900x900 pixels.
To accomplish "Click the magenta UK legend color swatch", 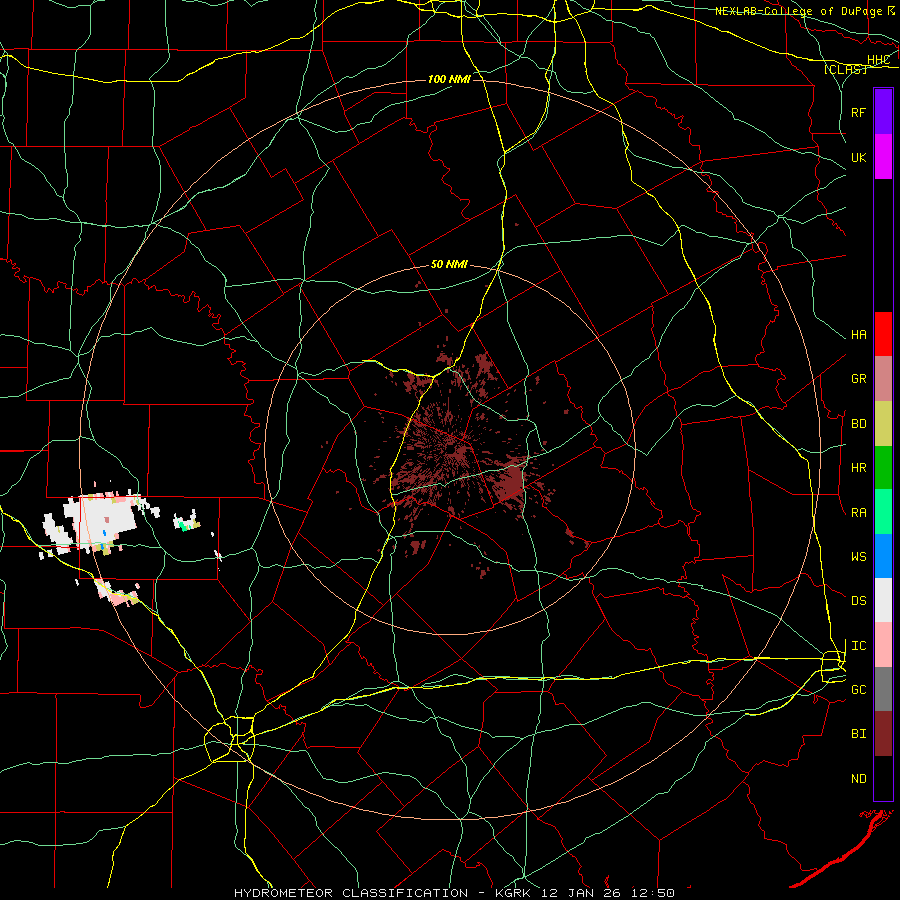I will [883, 157].
